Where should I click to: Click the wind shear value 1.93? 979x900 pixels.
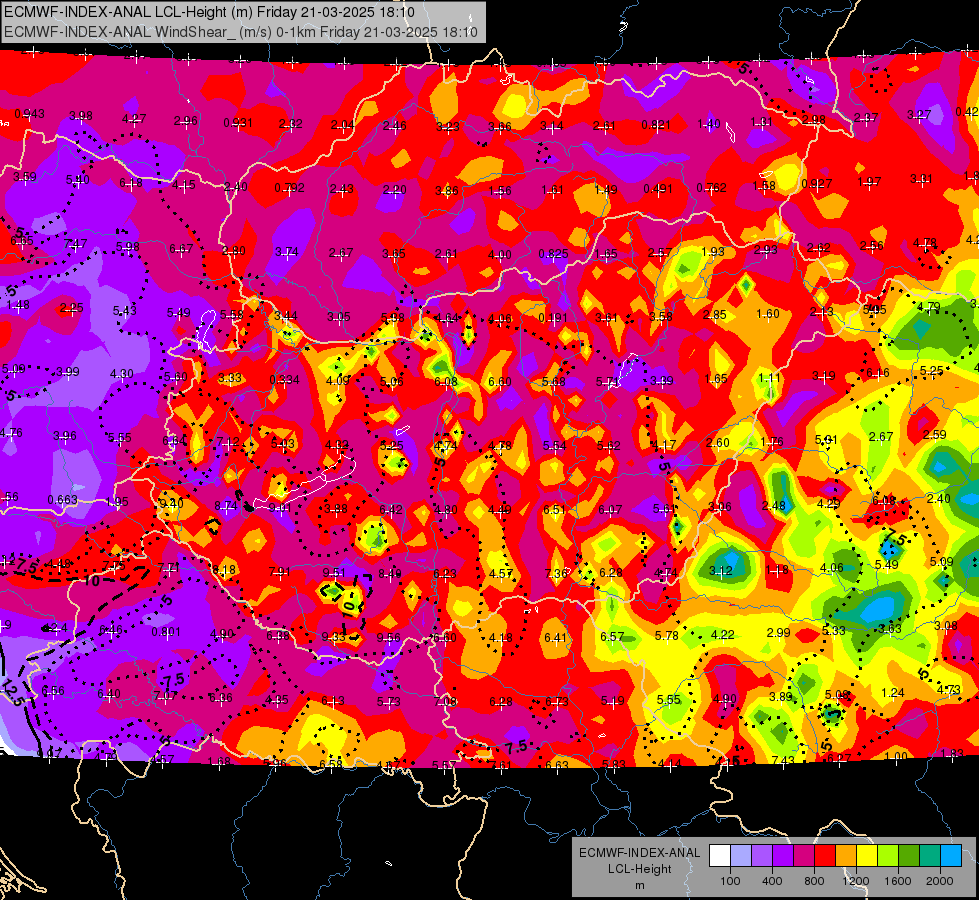(x=712, y=252)
